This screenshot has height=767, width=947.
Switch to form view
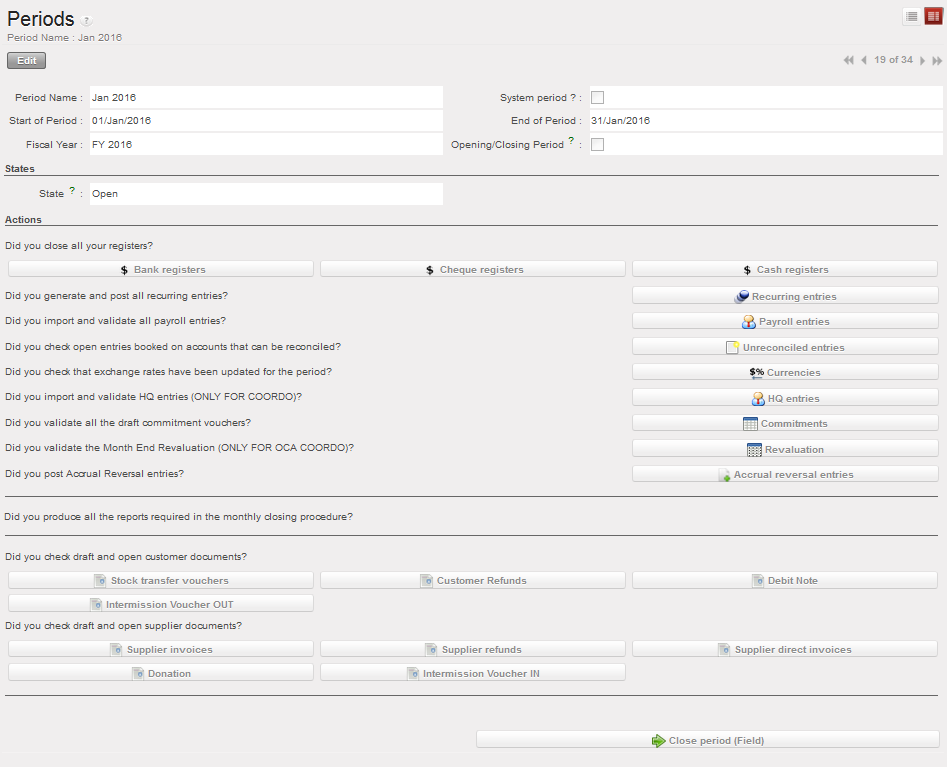932,16
